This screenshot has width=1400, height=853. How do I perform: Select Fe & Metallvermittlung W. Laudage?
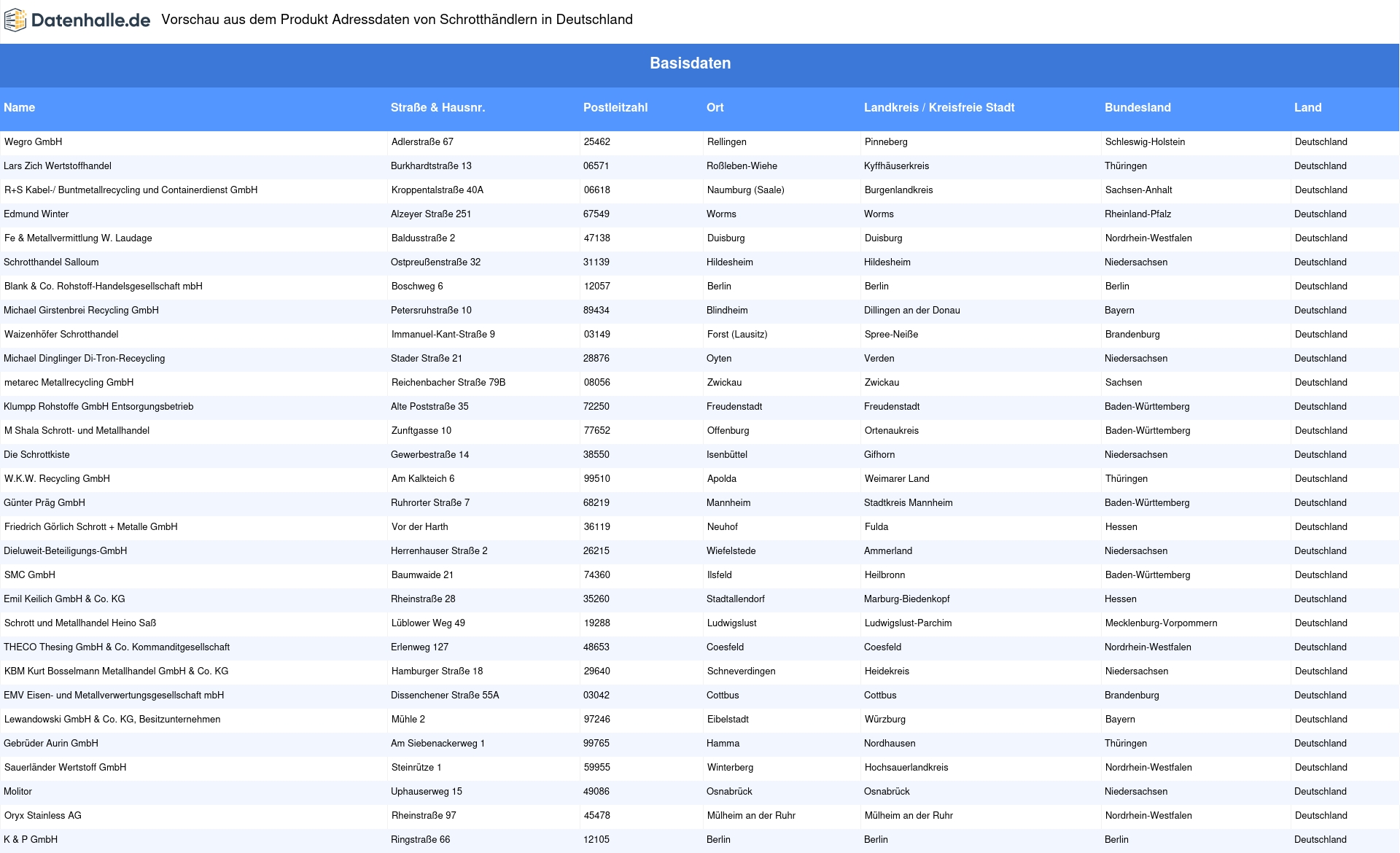click(78, 238)
